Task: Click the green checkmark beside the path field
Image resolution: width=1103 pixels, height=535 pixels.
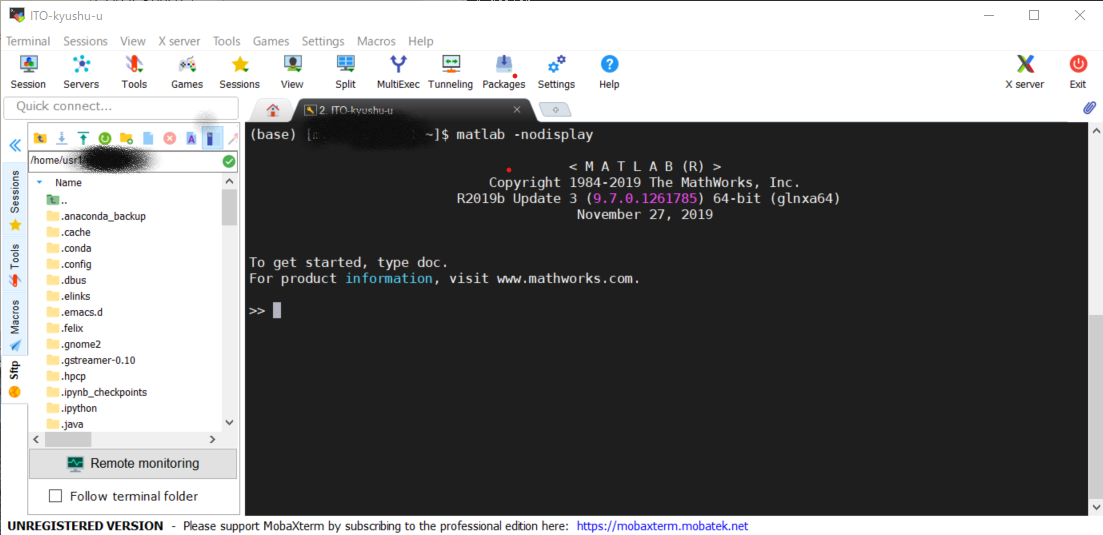Action: (229, 162)
